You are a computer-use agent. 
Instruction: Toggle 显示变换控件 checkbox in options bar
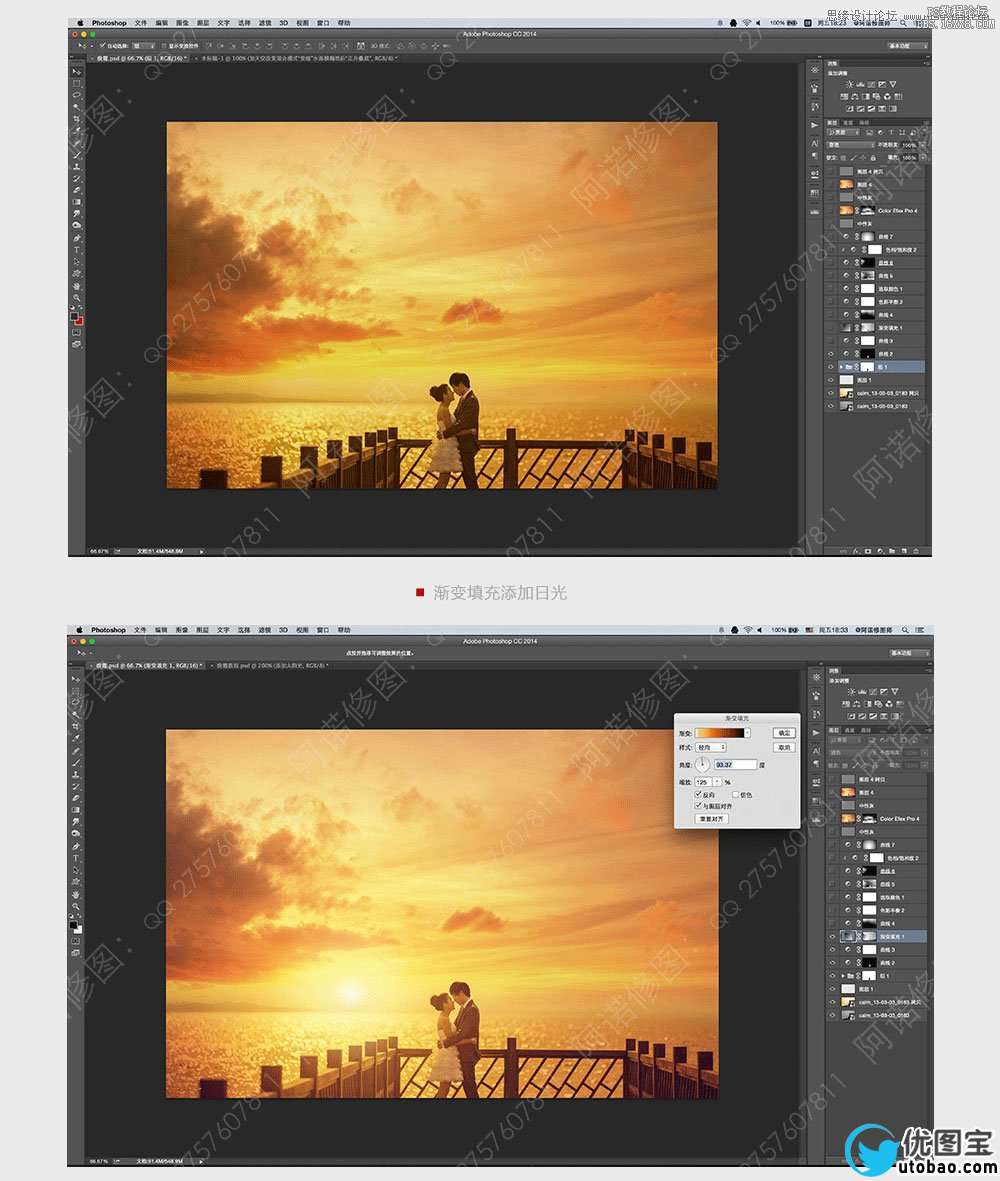pyautogui.click(x=163, y=46)
